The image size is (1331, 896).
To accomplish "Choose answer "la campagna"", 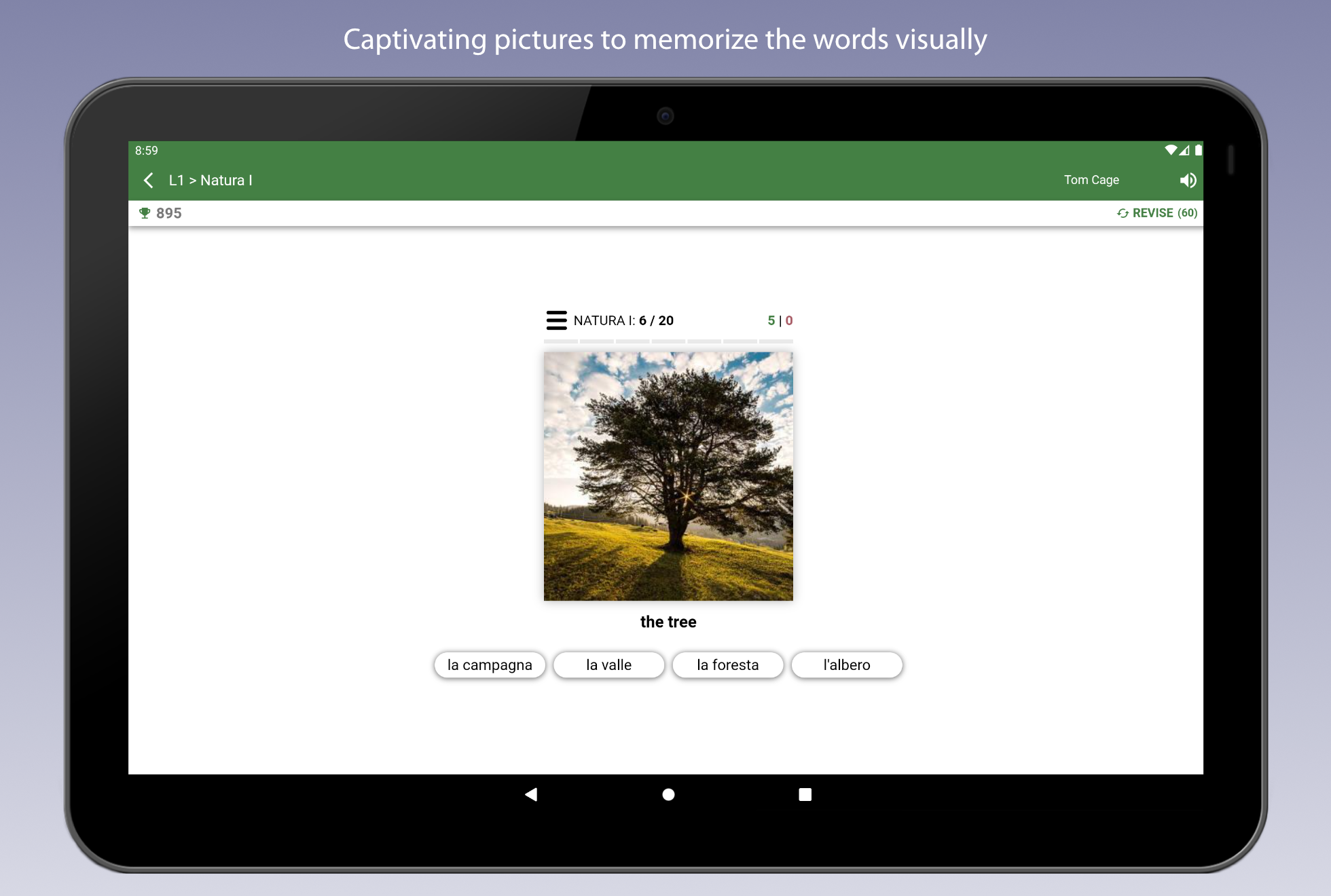I will coord(490,665).
